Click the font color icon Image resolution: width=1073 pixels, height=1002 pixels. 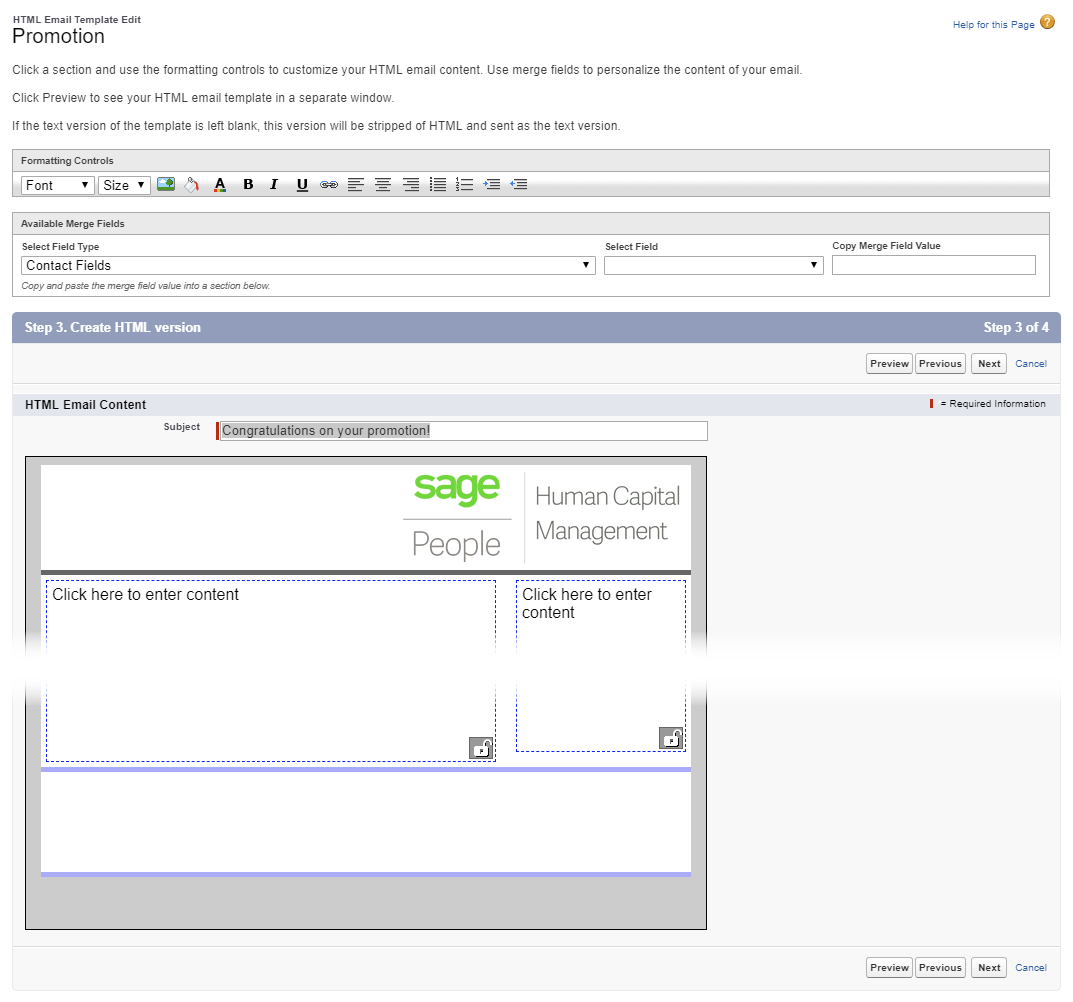[220, 185]
